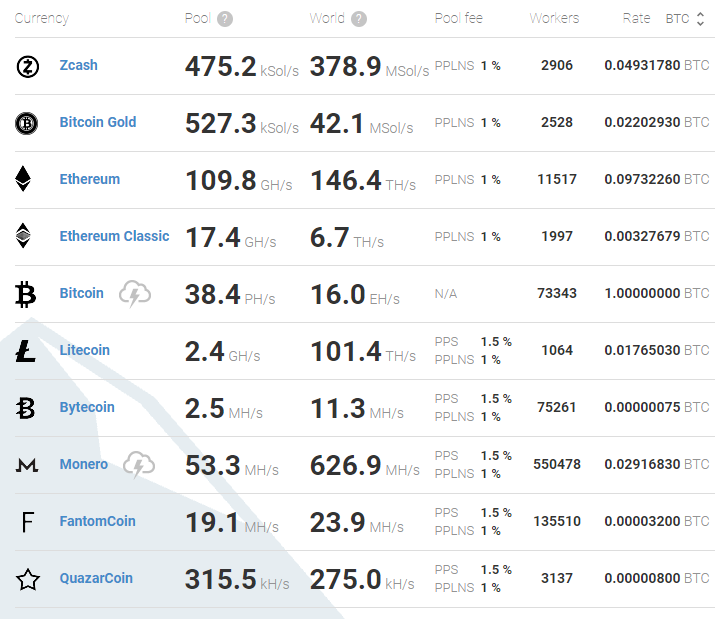Click QuazarCoin rate 0.00000800 BTC

[657, 578]
